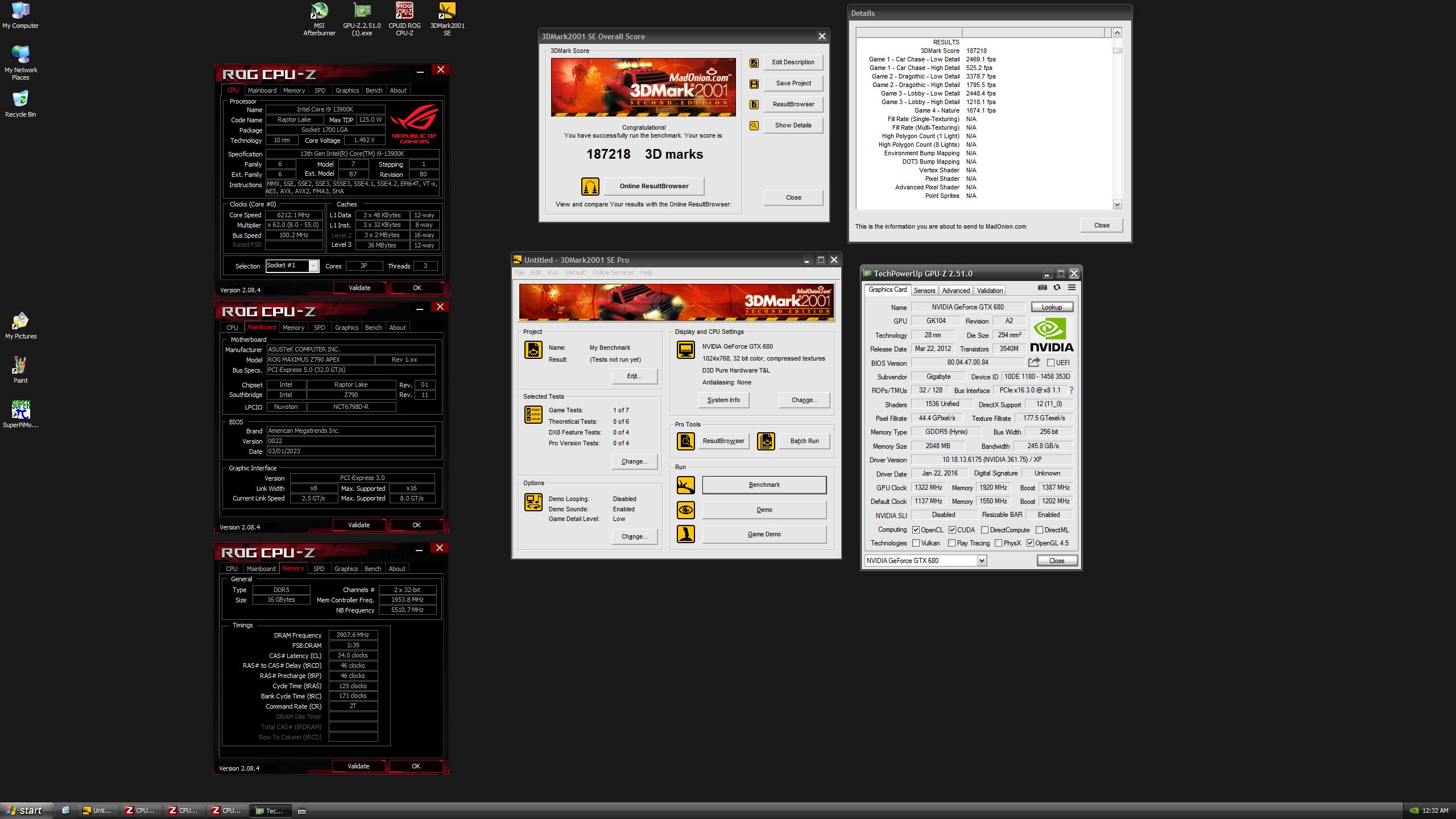1456x819 pixels.
Task: Click the Pro Tools ResultBrowser icon
Action: [x=685, y=441]
